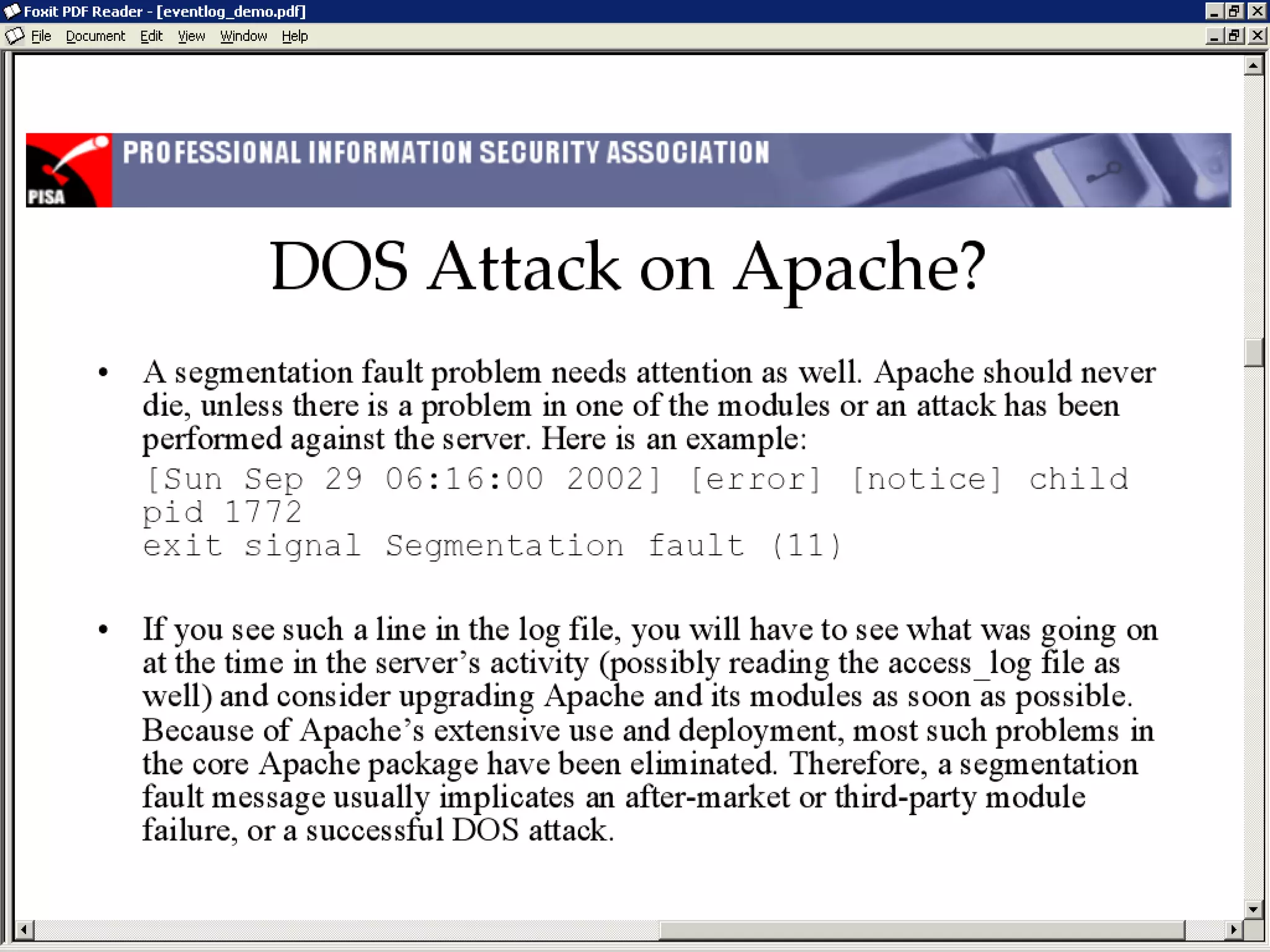Click the log line 'exit signal Segmentation fault (11)'
Screen dimensions: 1270x952
coord(492,546)
